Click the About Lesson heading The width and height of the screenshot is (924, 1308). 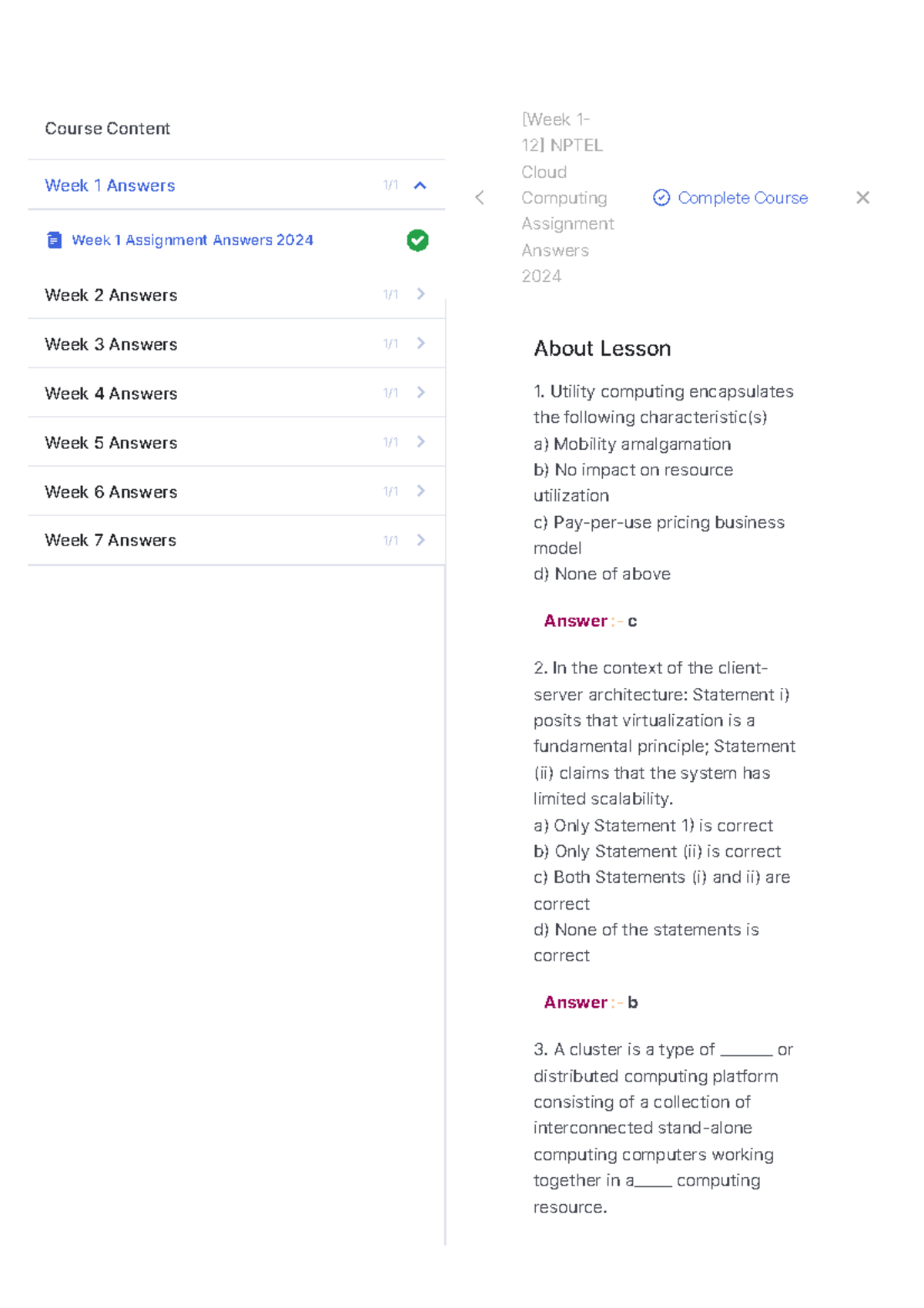click(x=602, y=349)
